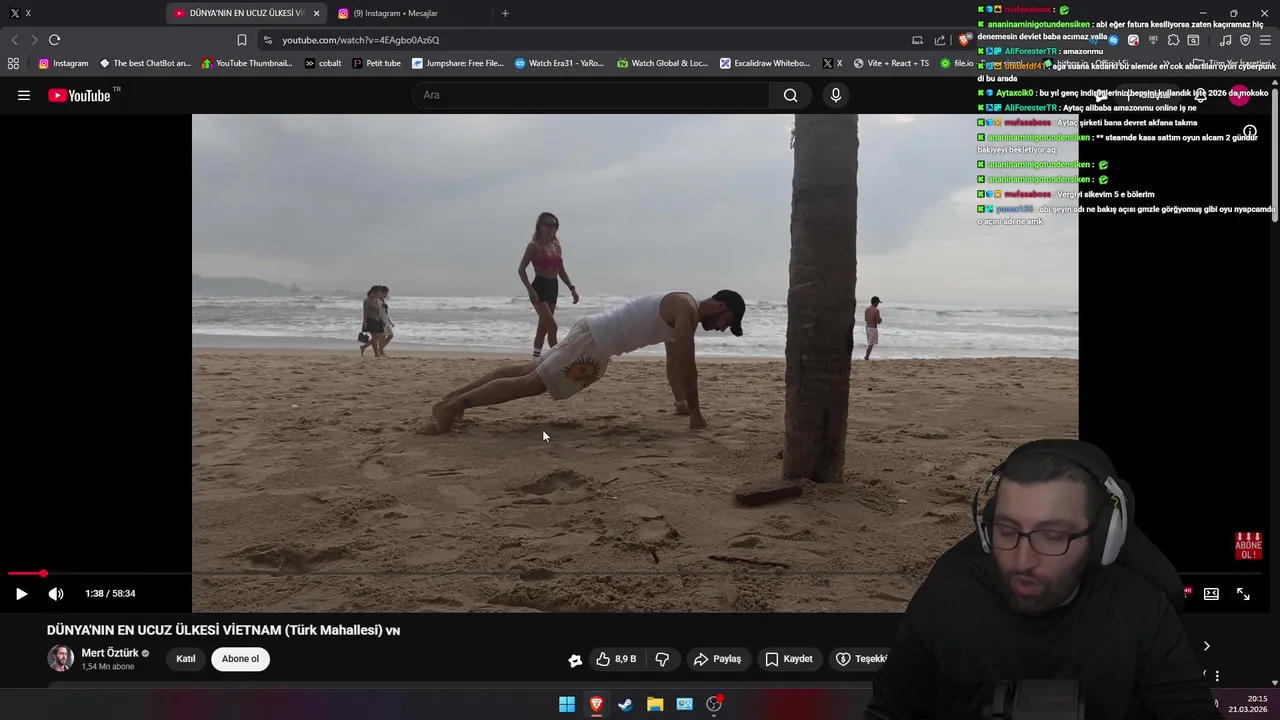Open The best ChatBot bookmark
Image resolution: width=1280 pixels, height=720 pixels.
point(145,63)
